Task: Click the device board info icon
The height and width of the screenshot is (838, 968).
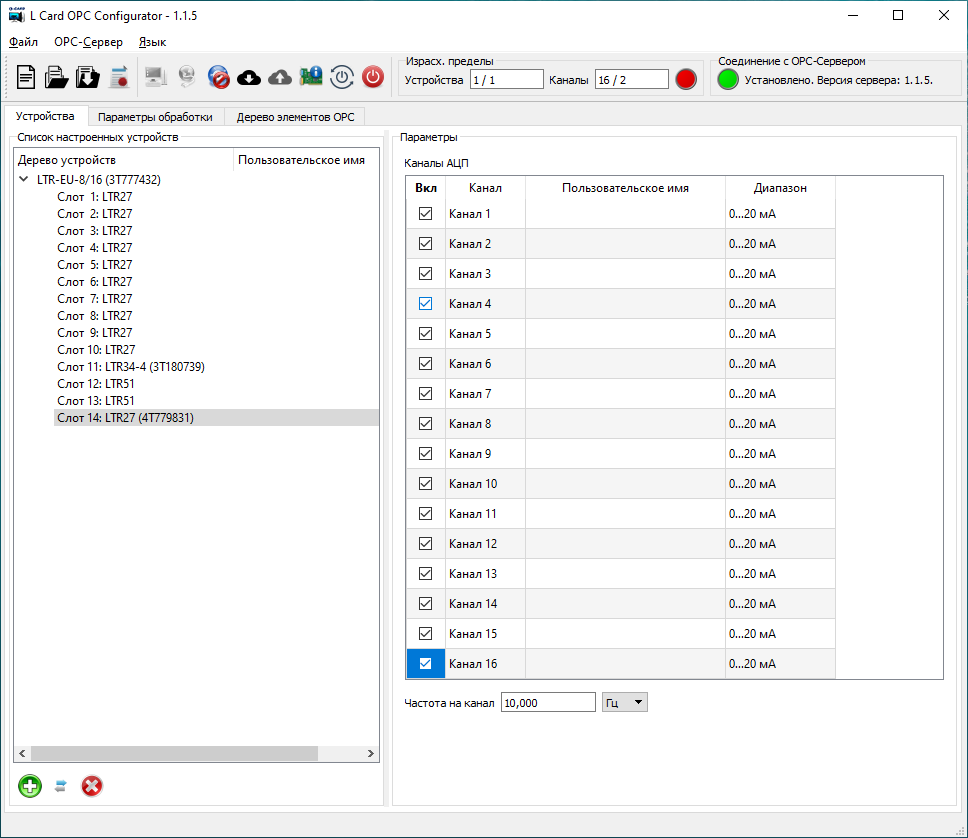Action: pos(311,77)
